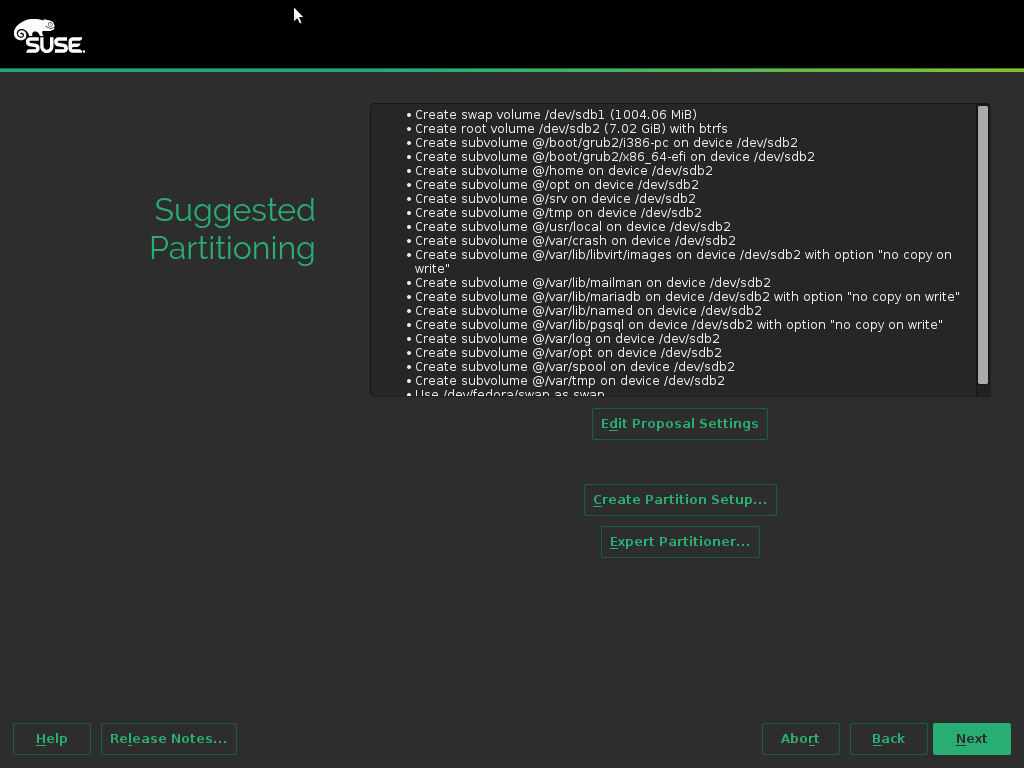Click the SUSE chameleon logo
The height and width of the screenshot is (768, 1024).
coord(50,36)
